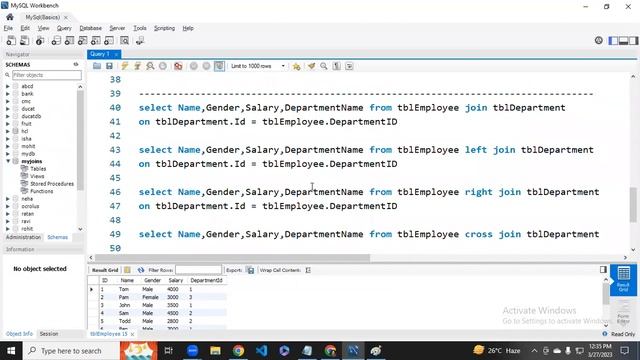
Task: Click the search table data icon
Action: [x=124, y=40]
